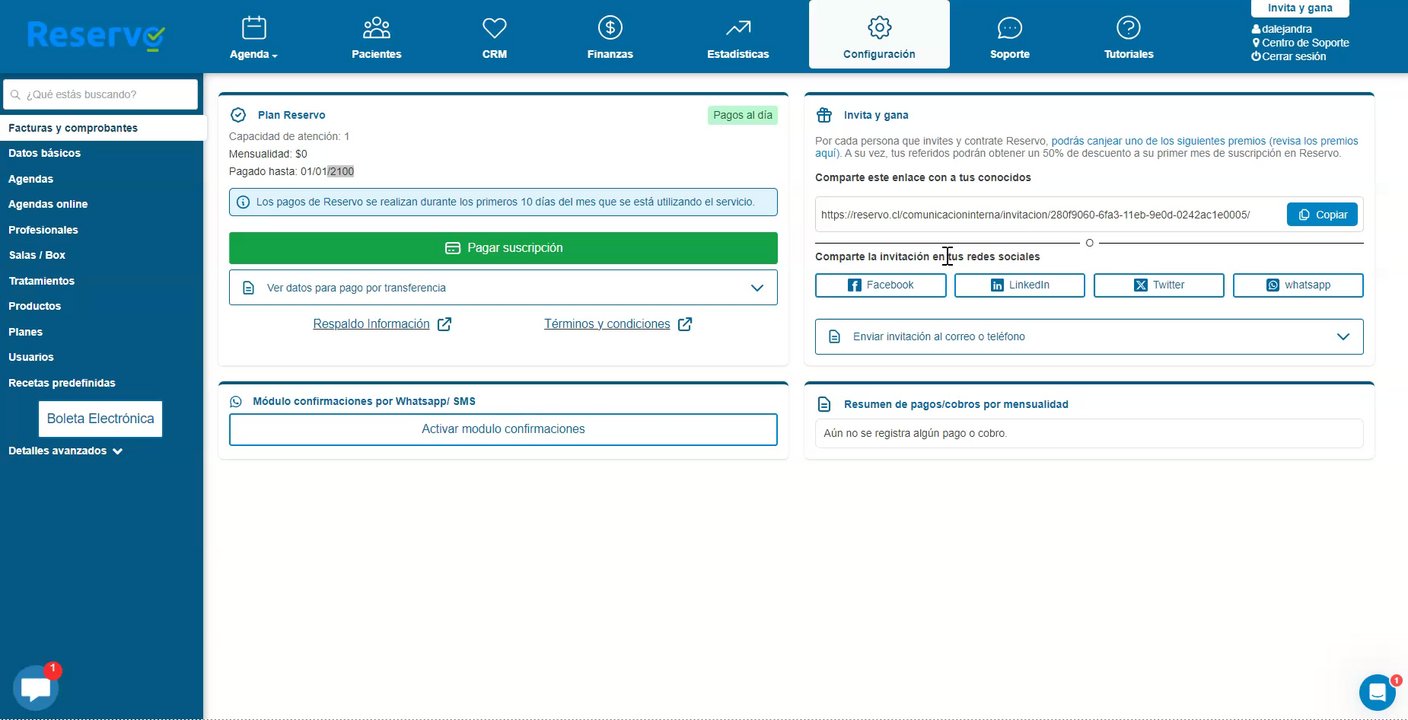Viewport: 1408px width, 720px height.
Task: Click the WhatsApp icon in Módulo confirmaciones header
Action: (236, 401)
